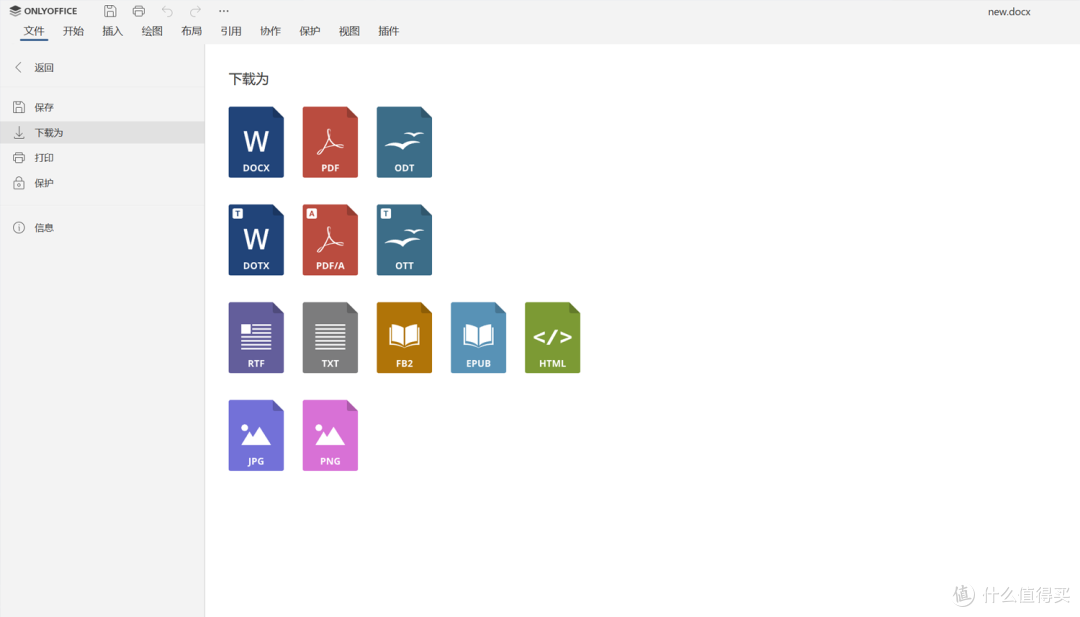Choose the ODT format icon
The image size is (1080, 617).
click(x=404, y=142)
